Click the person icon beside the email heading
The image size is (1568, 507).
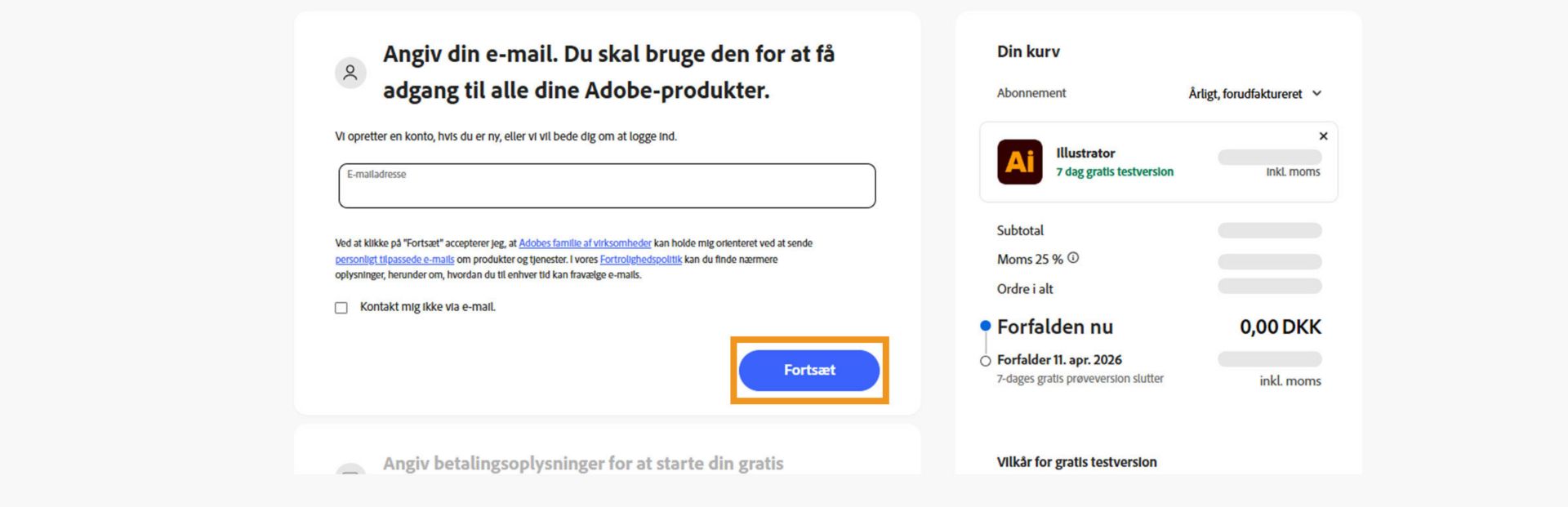click(350, 73)
